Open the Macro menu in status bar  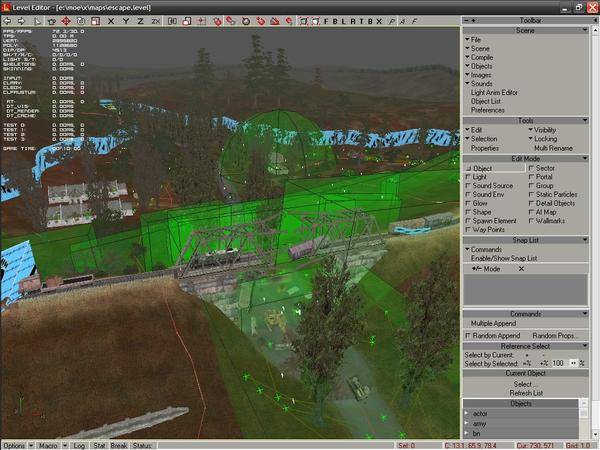46,444
